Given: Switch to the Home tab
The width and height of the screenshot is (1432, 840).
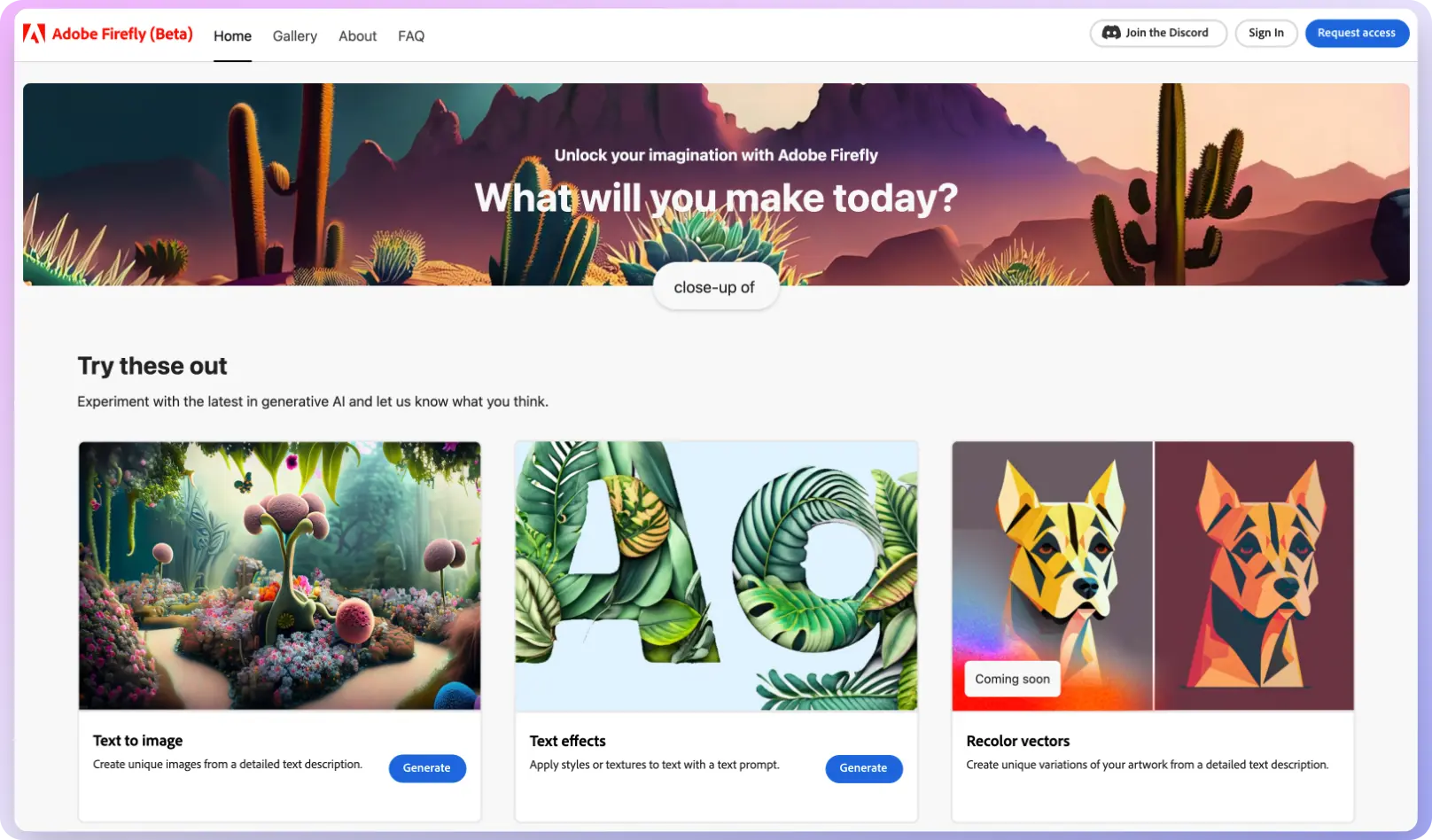Looking at the screenshot, I should click(232, 36).
